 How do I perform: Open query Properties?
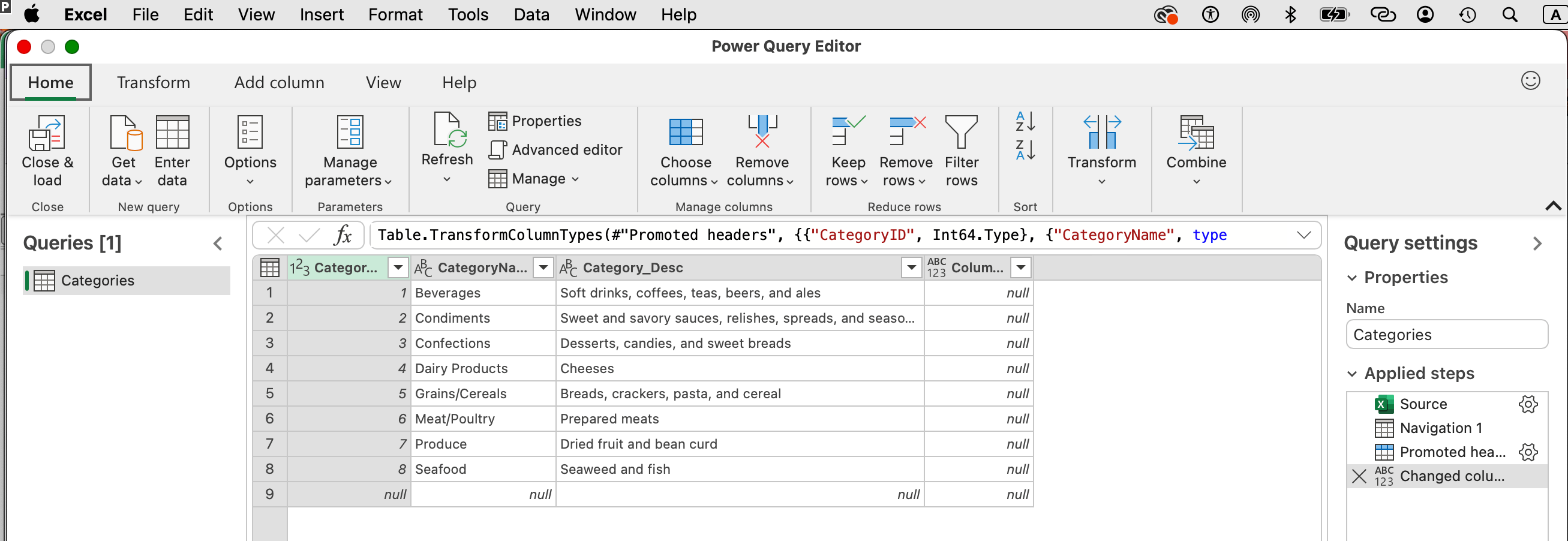tap(535, 121)
